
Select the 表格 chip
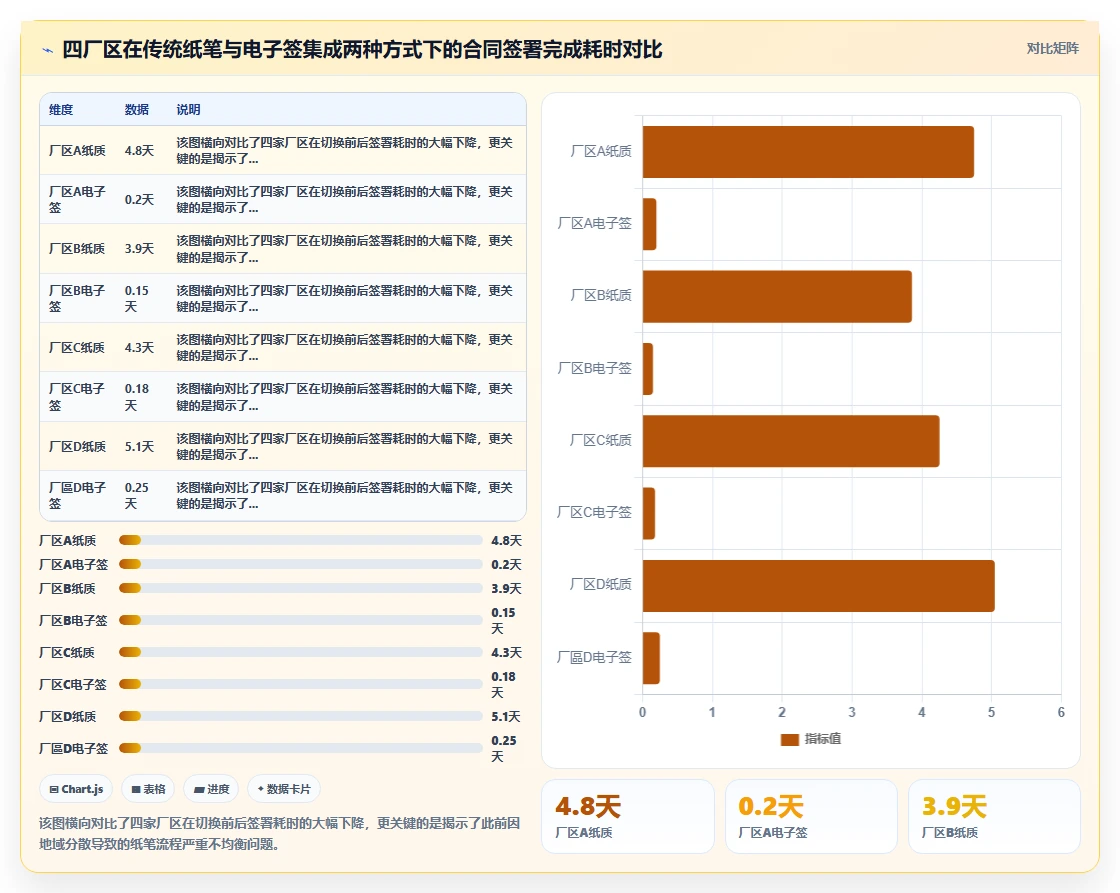click(148, 789)
